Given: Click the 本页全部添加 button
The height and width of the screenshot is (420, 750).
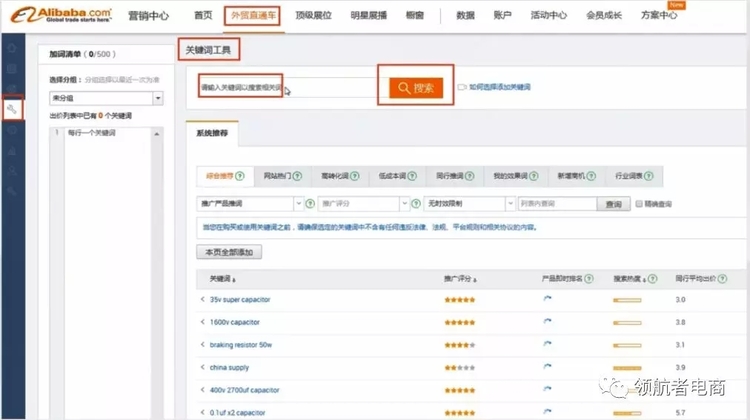Looking at the screenshot, I should (x=228, y=252).
